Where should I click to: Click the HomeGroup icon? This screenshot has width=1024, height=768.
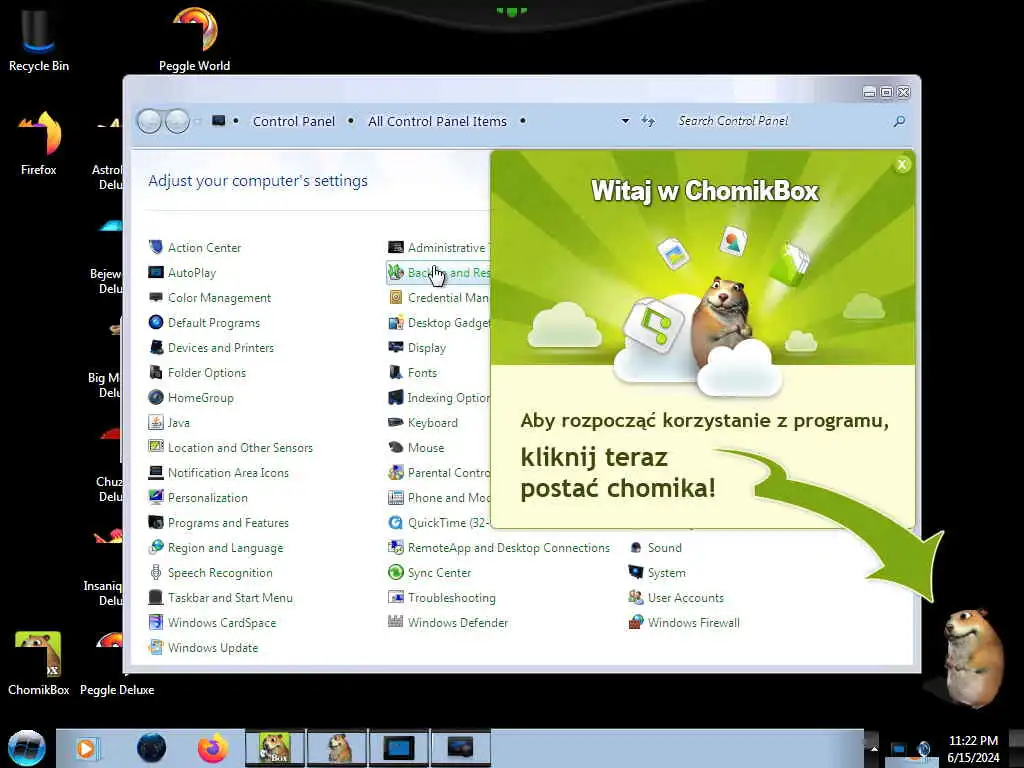pyautogui.click(x=155, y=397)
